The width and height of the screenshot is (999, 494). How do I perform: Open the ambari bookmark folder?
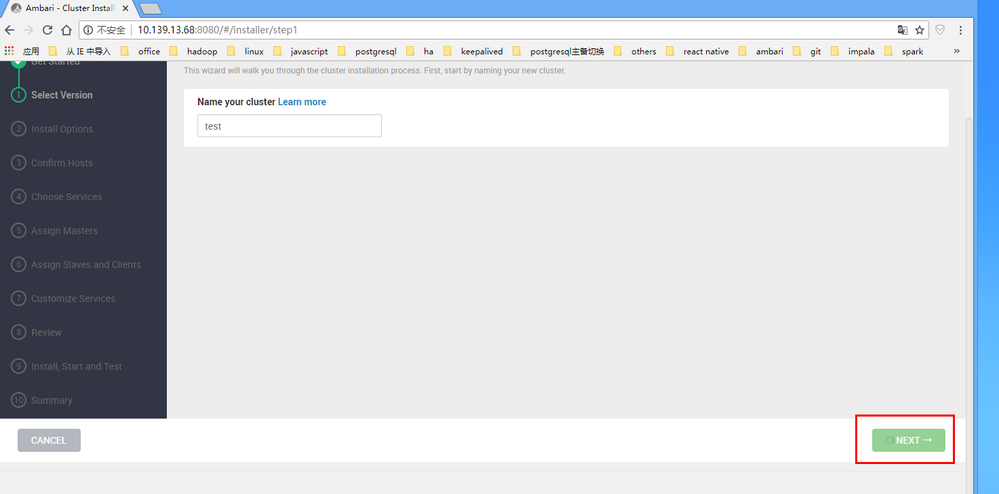click(761, 52)
